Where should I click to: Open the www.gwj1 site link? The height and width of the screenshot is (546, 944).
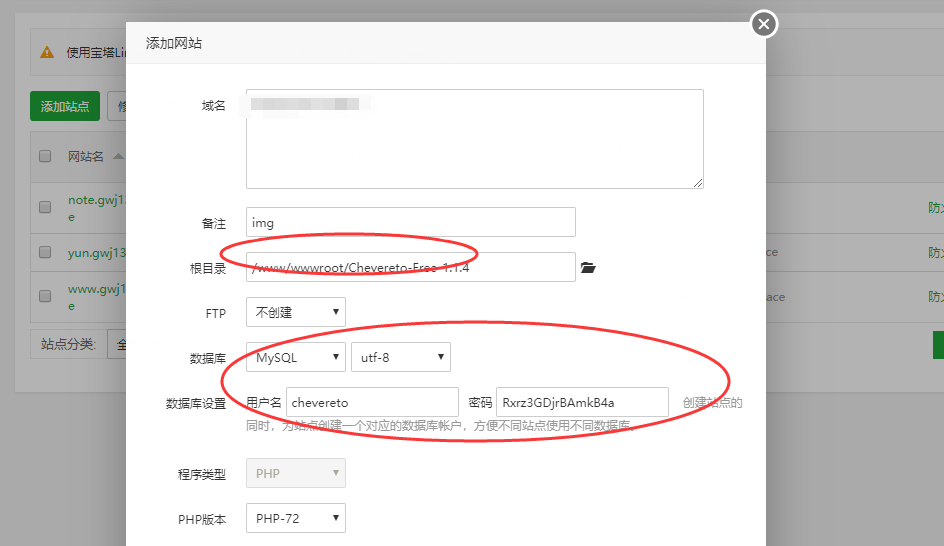coord(96,297)
